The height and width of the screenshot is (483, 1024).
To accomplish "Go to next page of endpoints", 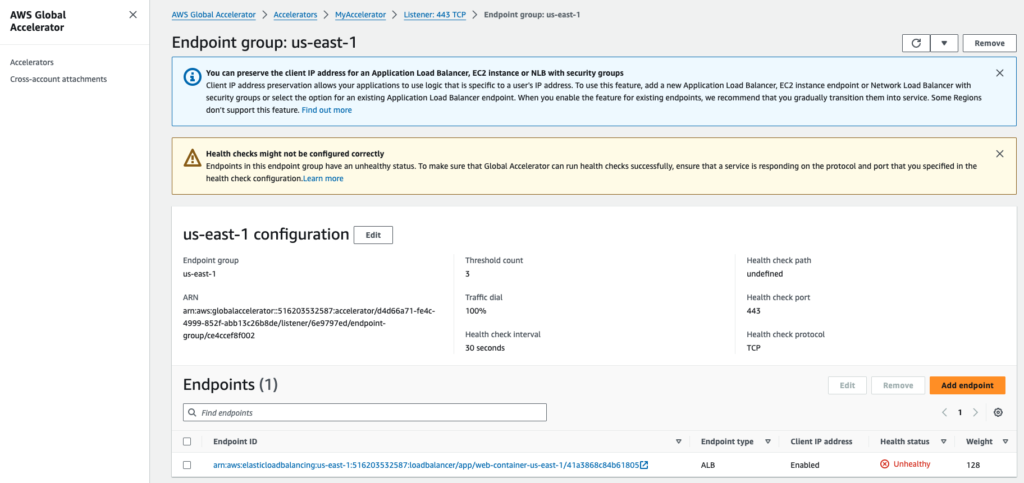I will [x=975, y=413].
